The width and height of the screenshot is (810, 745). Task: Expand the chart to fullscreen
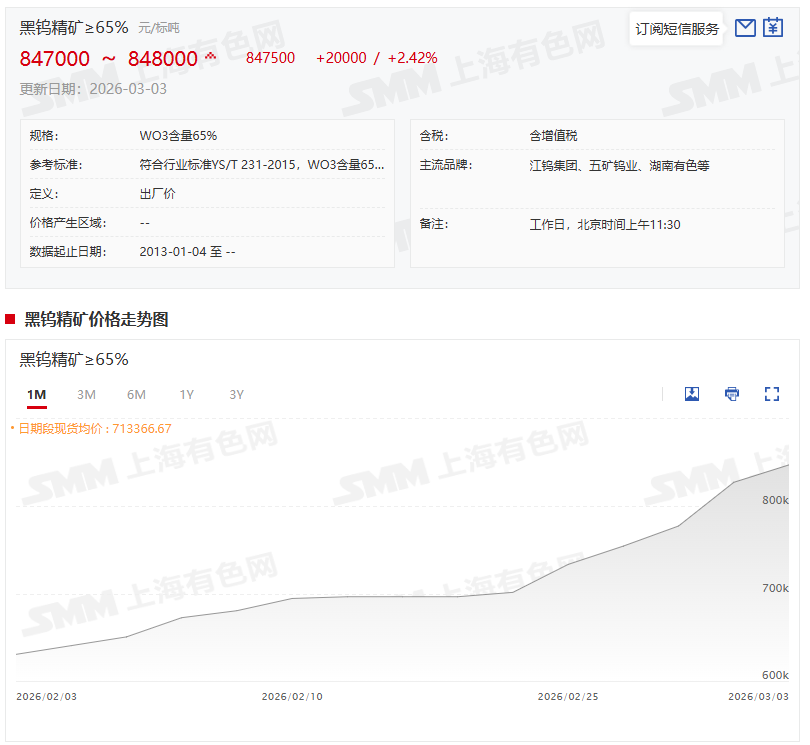tap(772, 394)
